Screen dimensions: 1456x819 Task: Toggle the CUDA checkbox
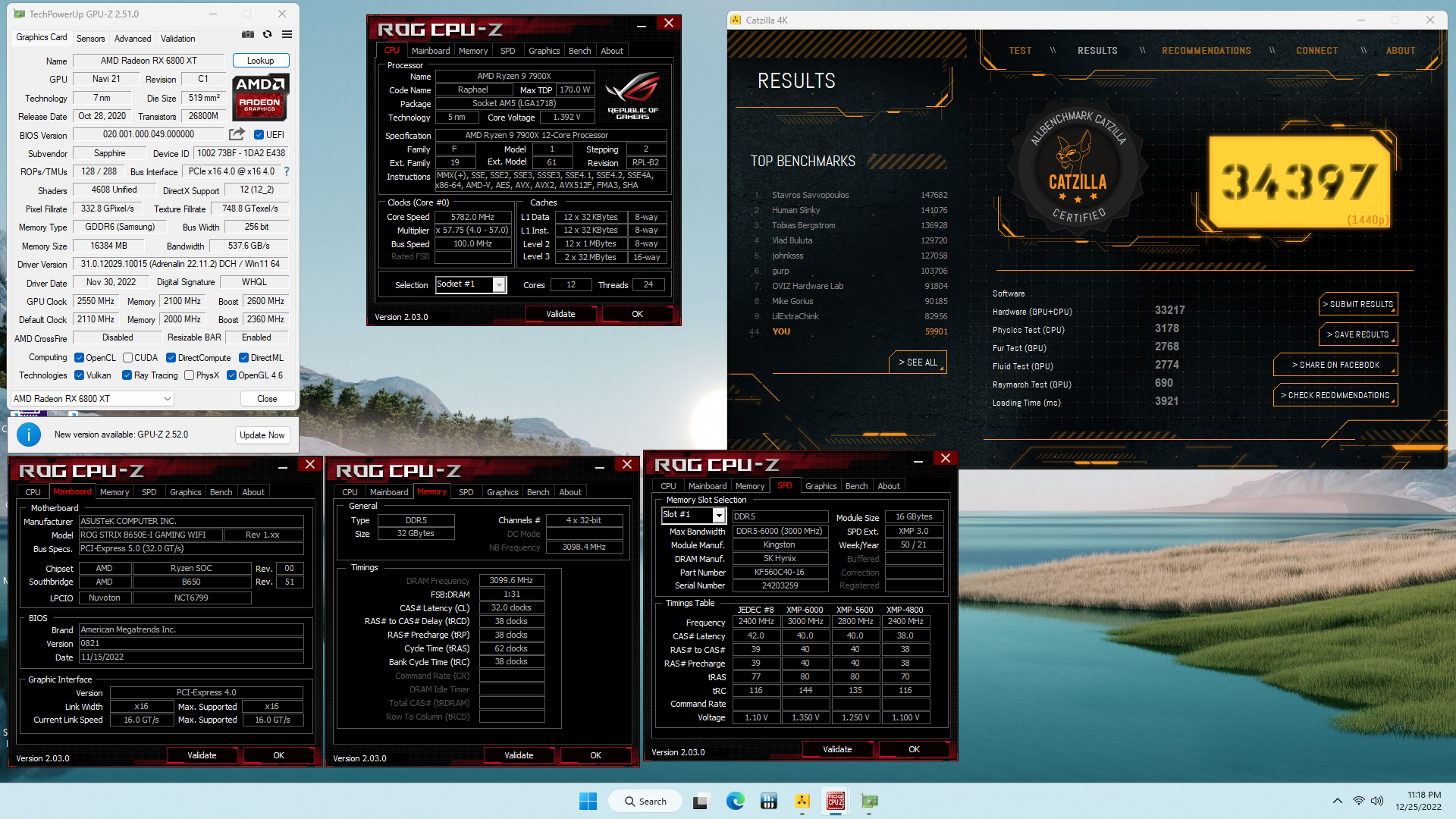(128, 358)
